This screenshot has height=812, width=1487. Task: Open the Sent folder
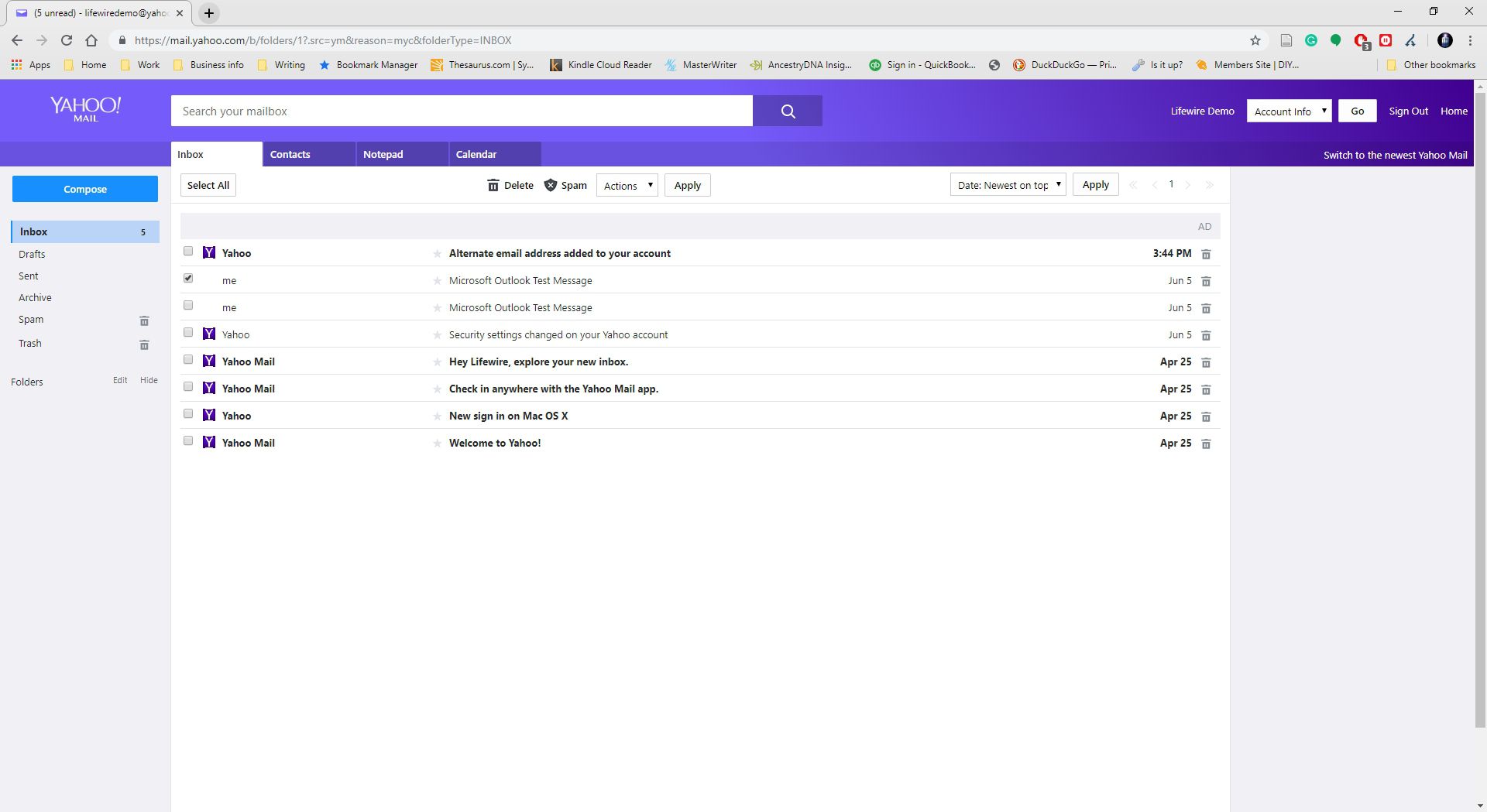[29, 276]
